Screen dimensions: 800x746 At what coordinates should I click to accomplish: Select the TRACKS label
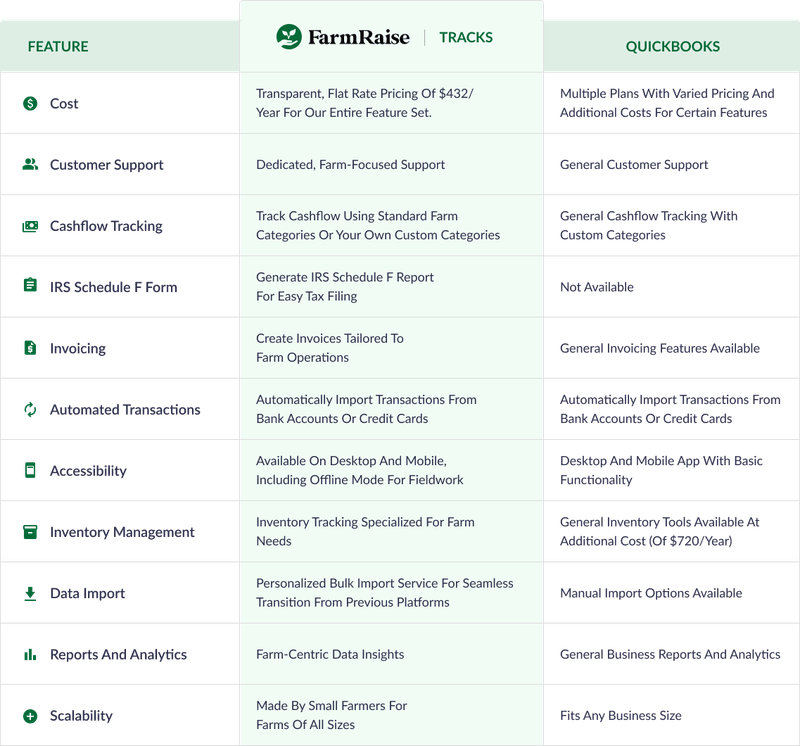[x=466, y=37]
